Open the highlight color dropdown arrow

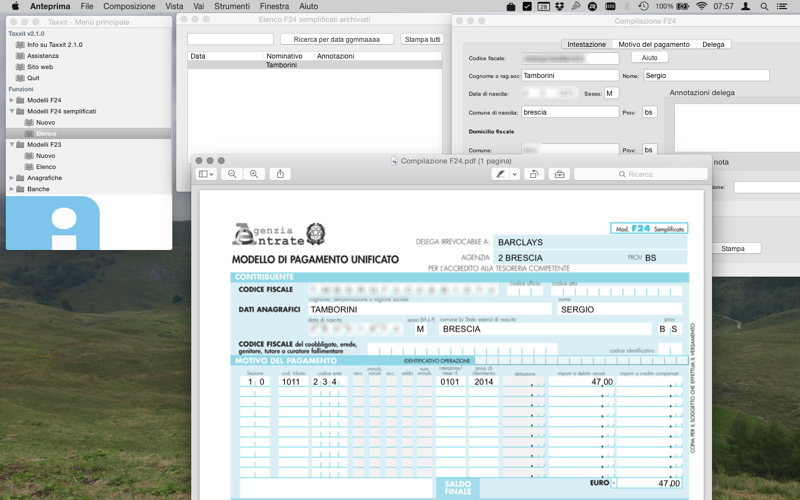514,174
